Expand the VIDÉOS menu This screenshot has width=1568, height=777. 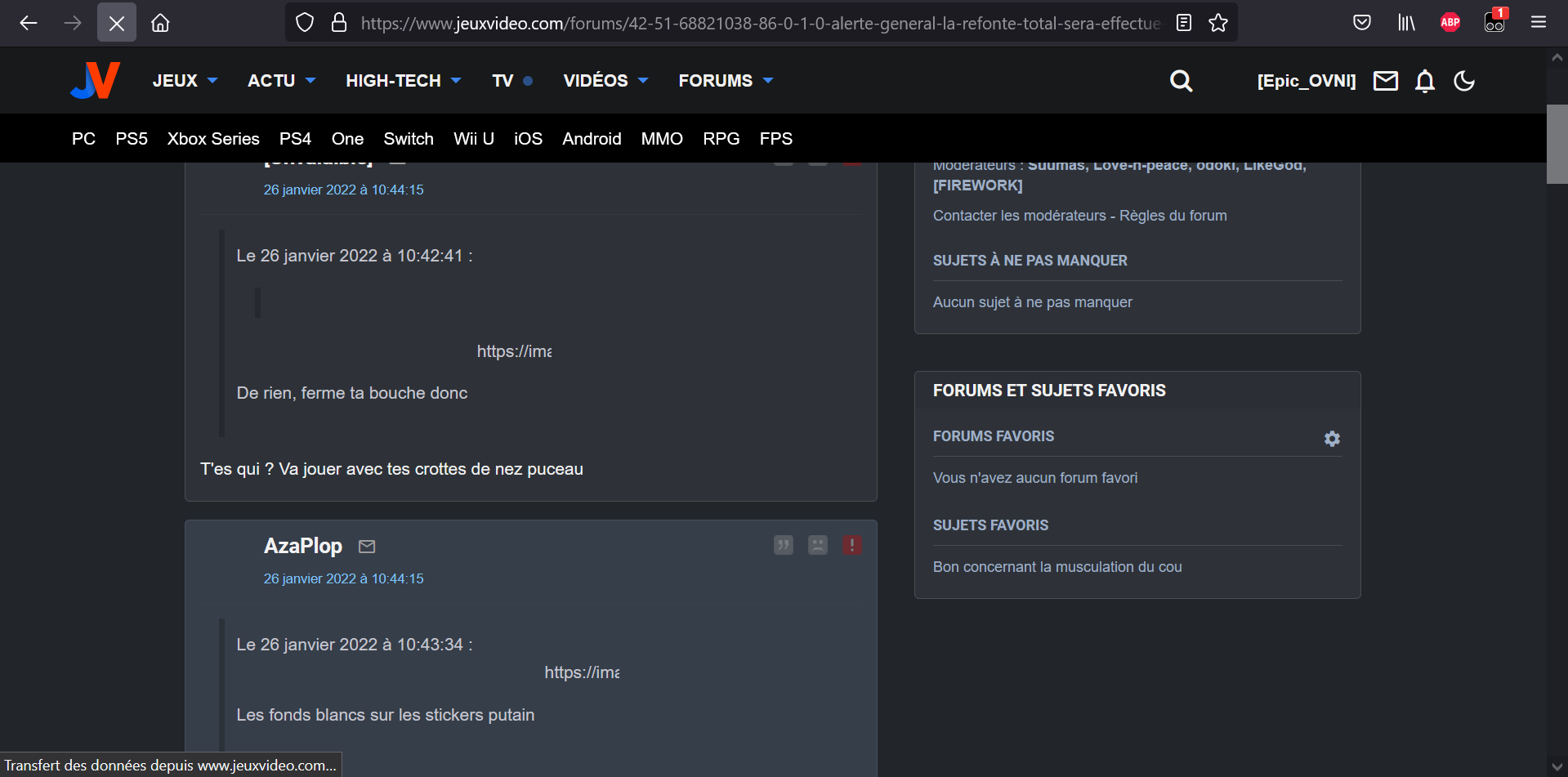tap(605, 81)
